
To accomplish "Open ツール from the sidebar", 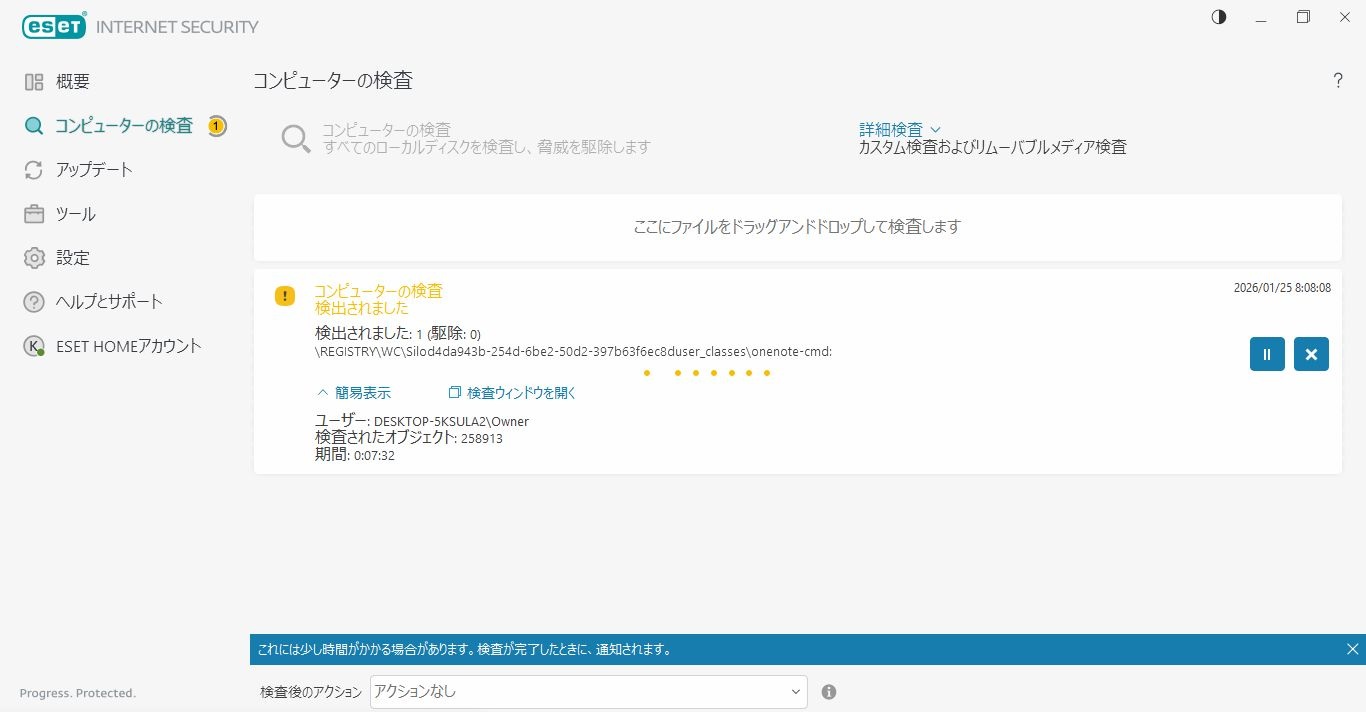I will coord(75,214).
